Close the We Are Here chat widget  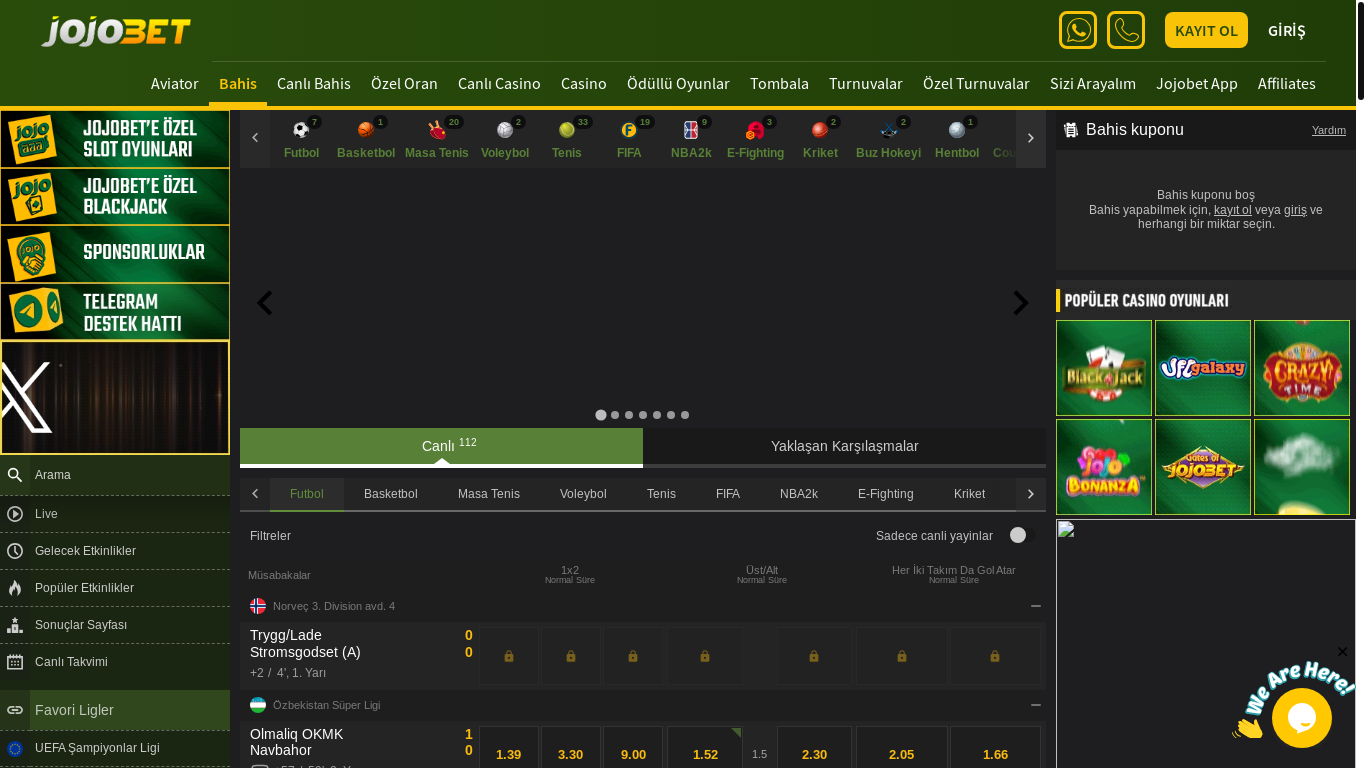click(1342, 652)
